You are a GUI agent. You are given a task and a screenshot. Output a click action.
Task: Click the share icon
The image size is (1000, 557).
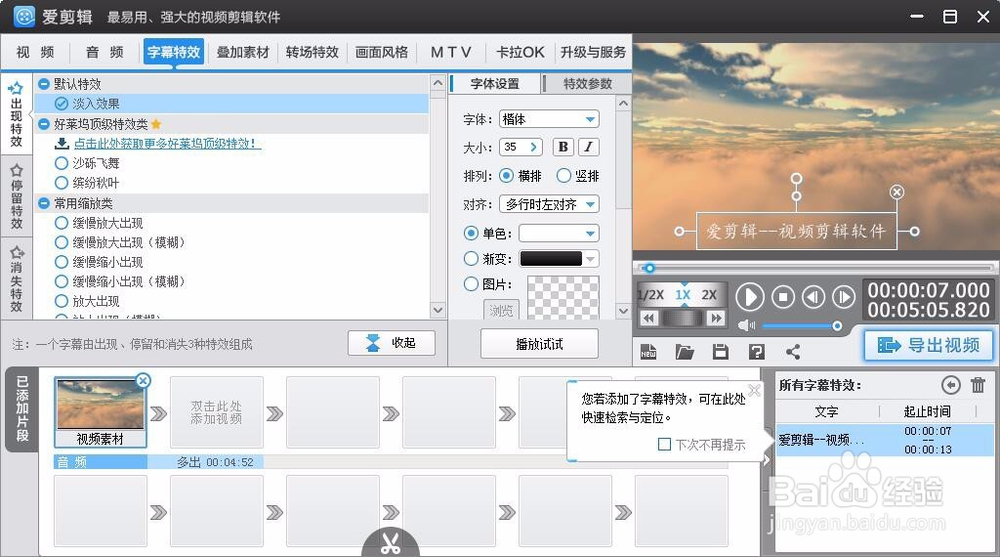pos(793,352)
